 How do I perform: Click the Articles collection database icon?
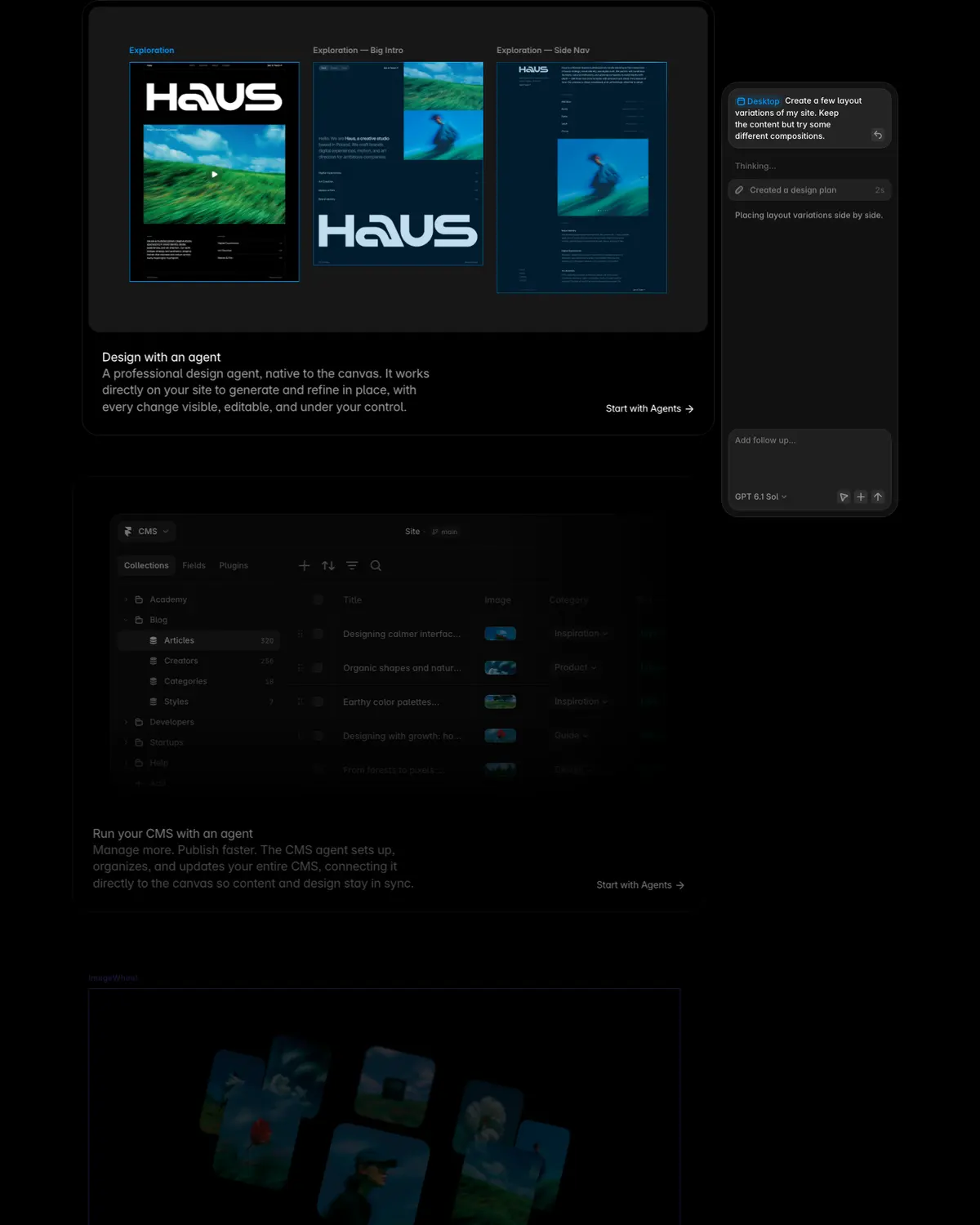pos(154,640)
